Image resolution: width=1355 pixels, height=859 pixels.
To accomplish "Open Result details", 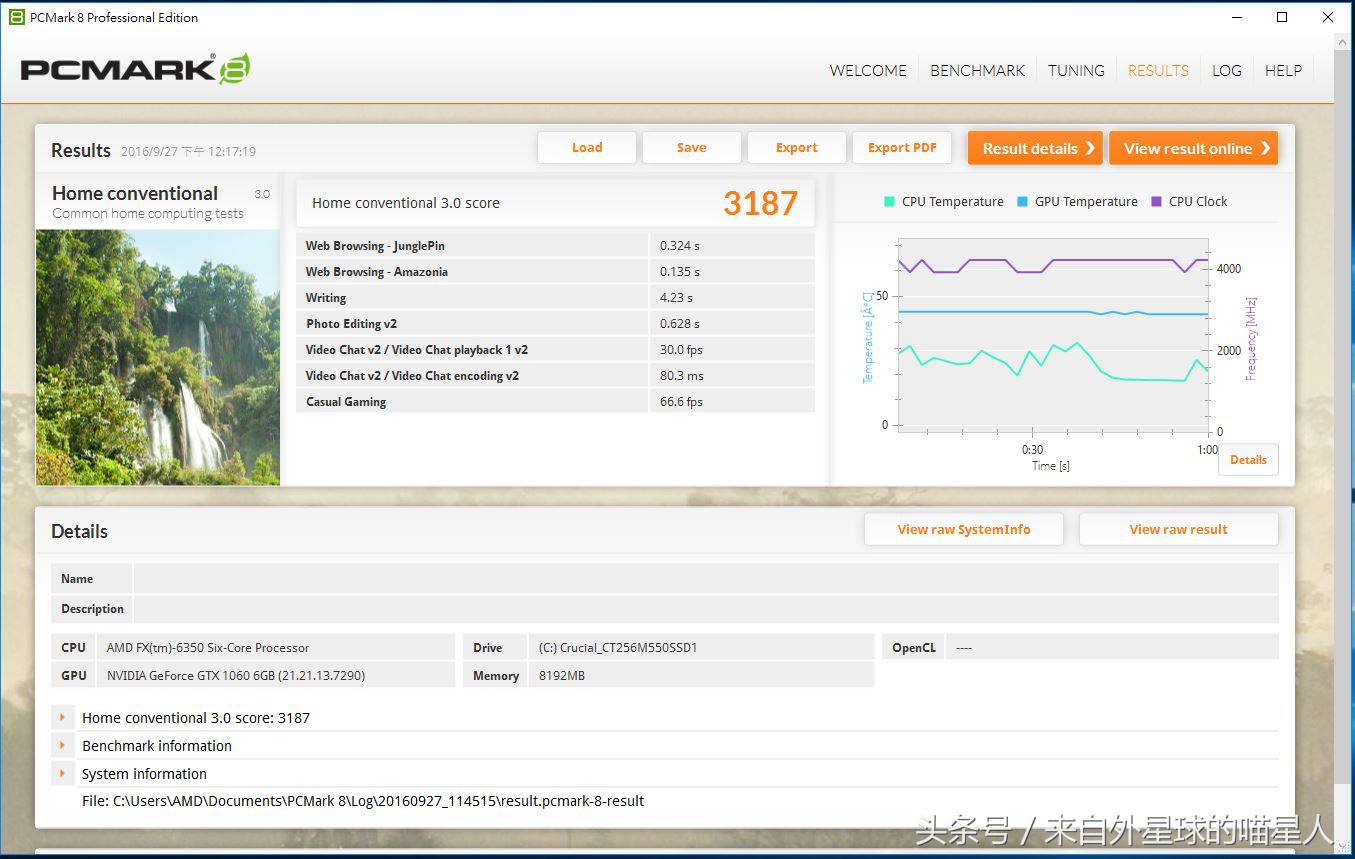I will click(x=1034, y=147).
